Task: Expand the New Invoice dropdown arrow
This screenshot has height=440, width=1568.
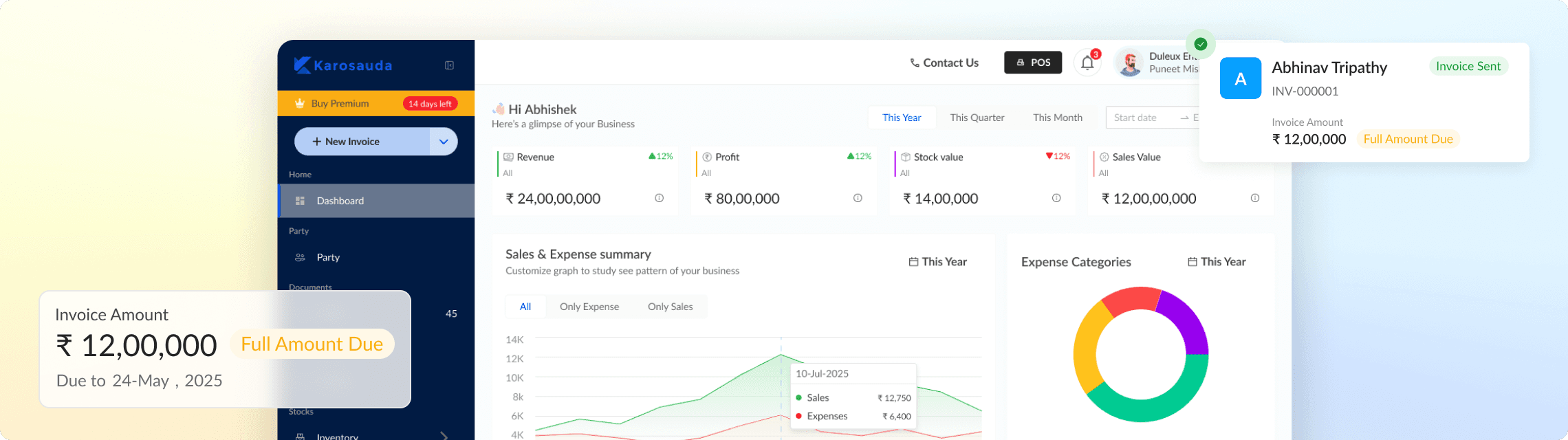Action: 444,142
